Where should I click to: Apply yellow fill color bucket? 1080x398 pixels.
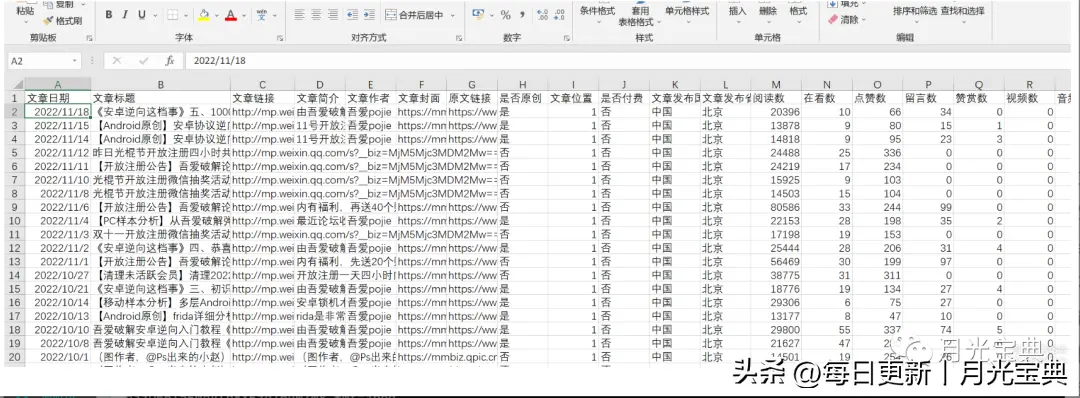click(x=203, y=15)
